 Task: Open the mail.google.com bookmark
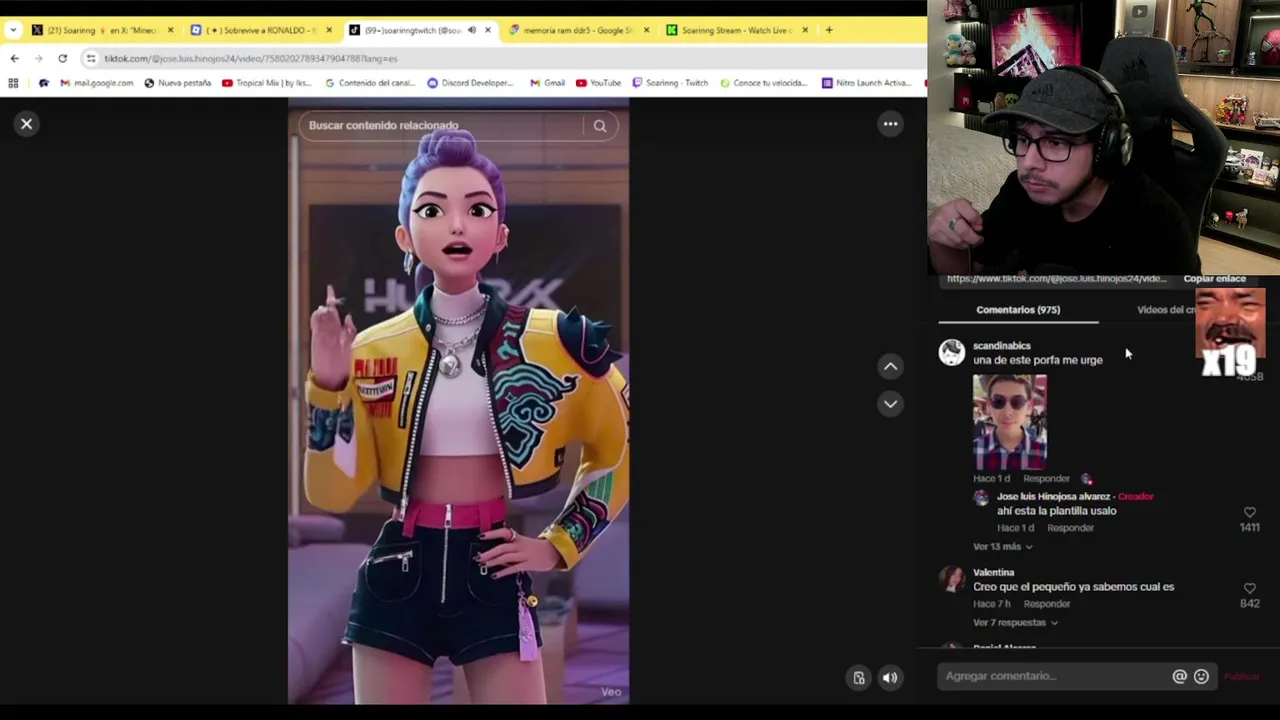(96, 83)
